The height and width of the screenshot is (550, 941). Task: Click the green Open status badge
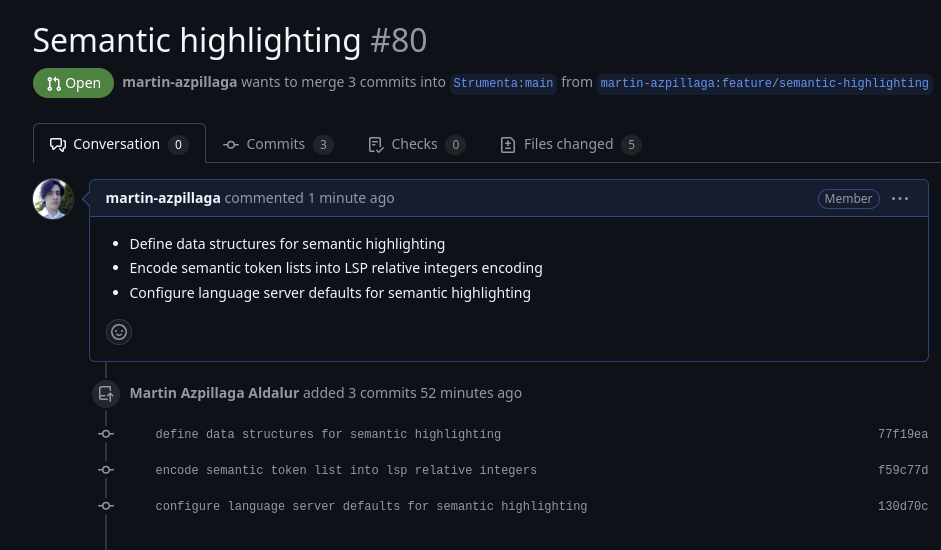click(x=73, y=83)
